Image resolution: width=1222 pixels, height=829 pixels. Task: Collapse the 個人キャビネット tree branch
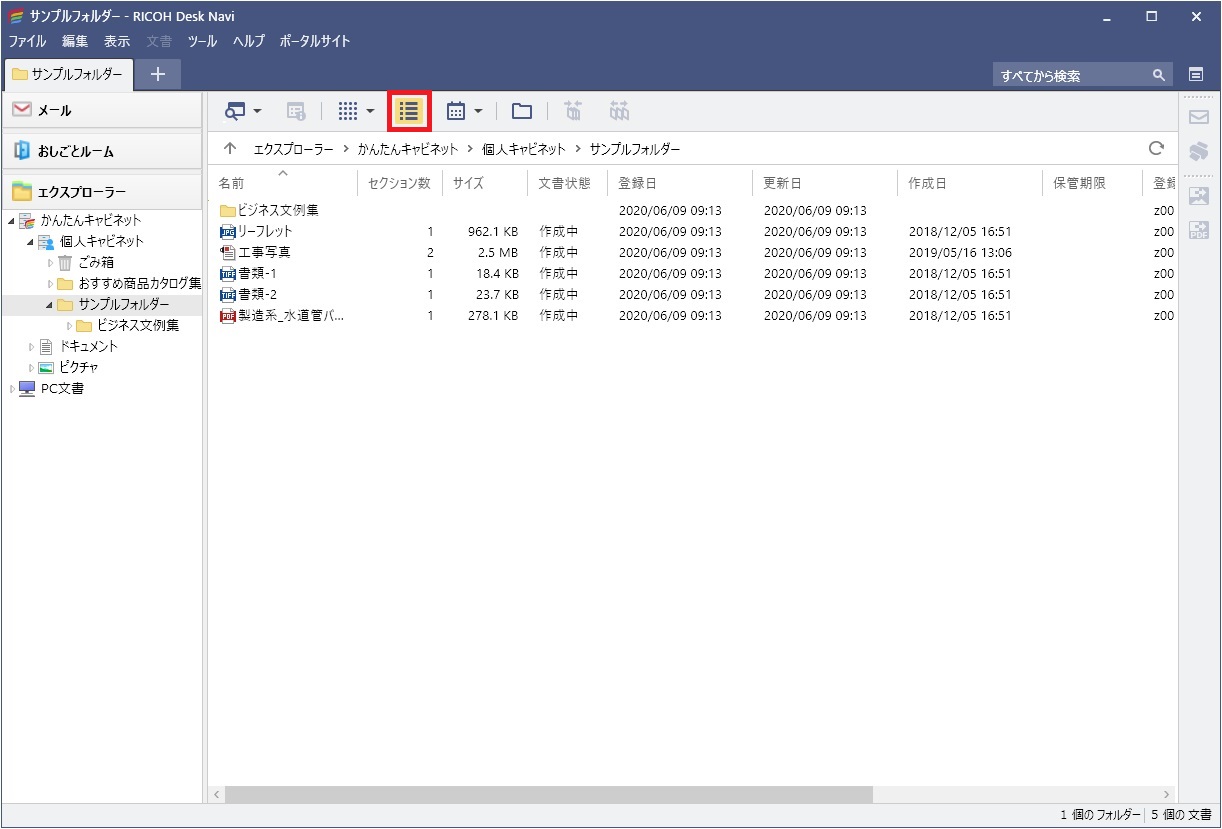click(x=32, y=241)
